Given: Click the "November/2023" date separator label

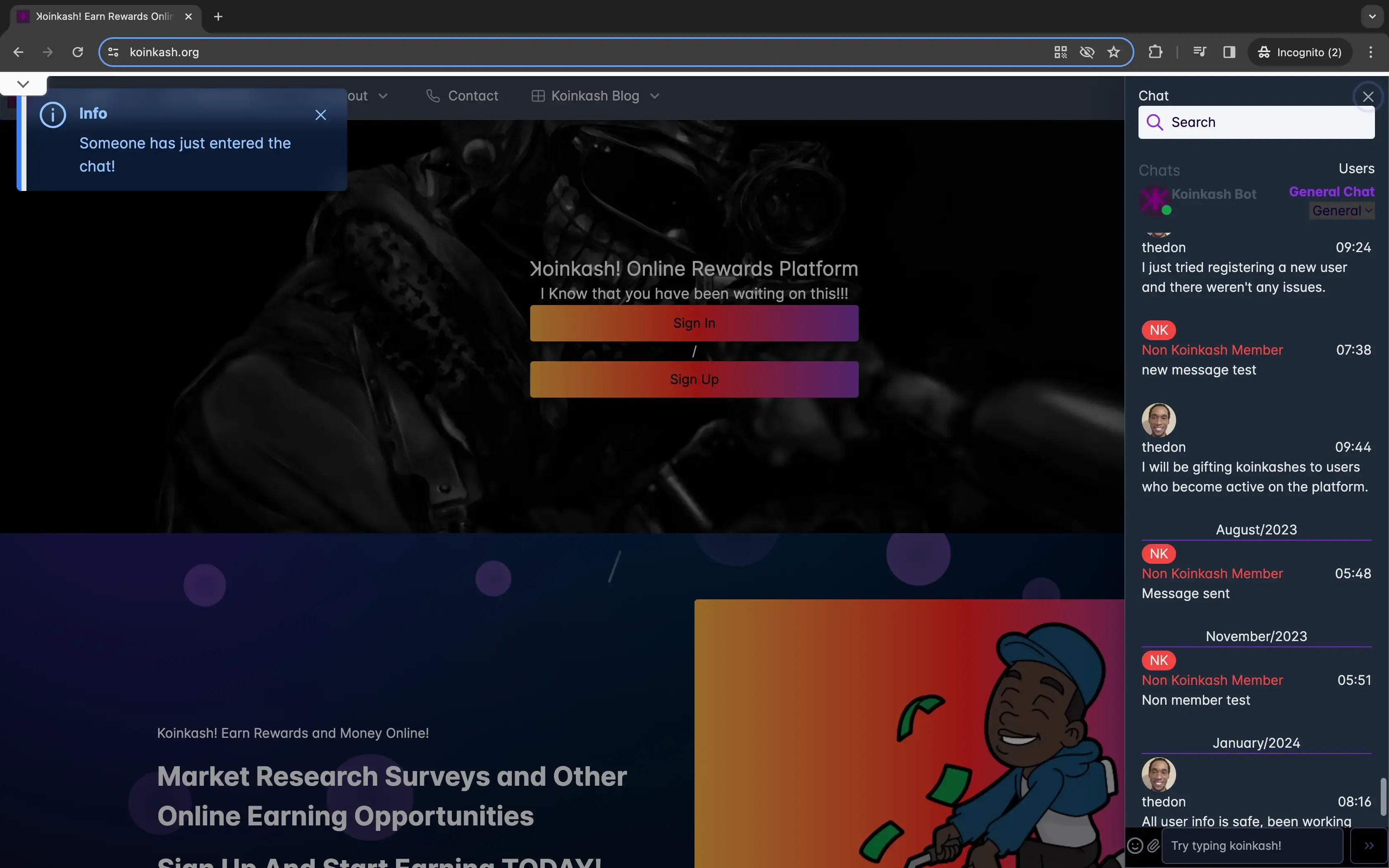Looking at the screenshot, I should click(x=1256, y=637).
